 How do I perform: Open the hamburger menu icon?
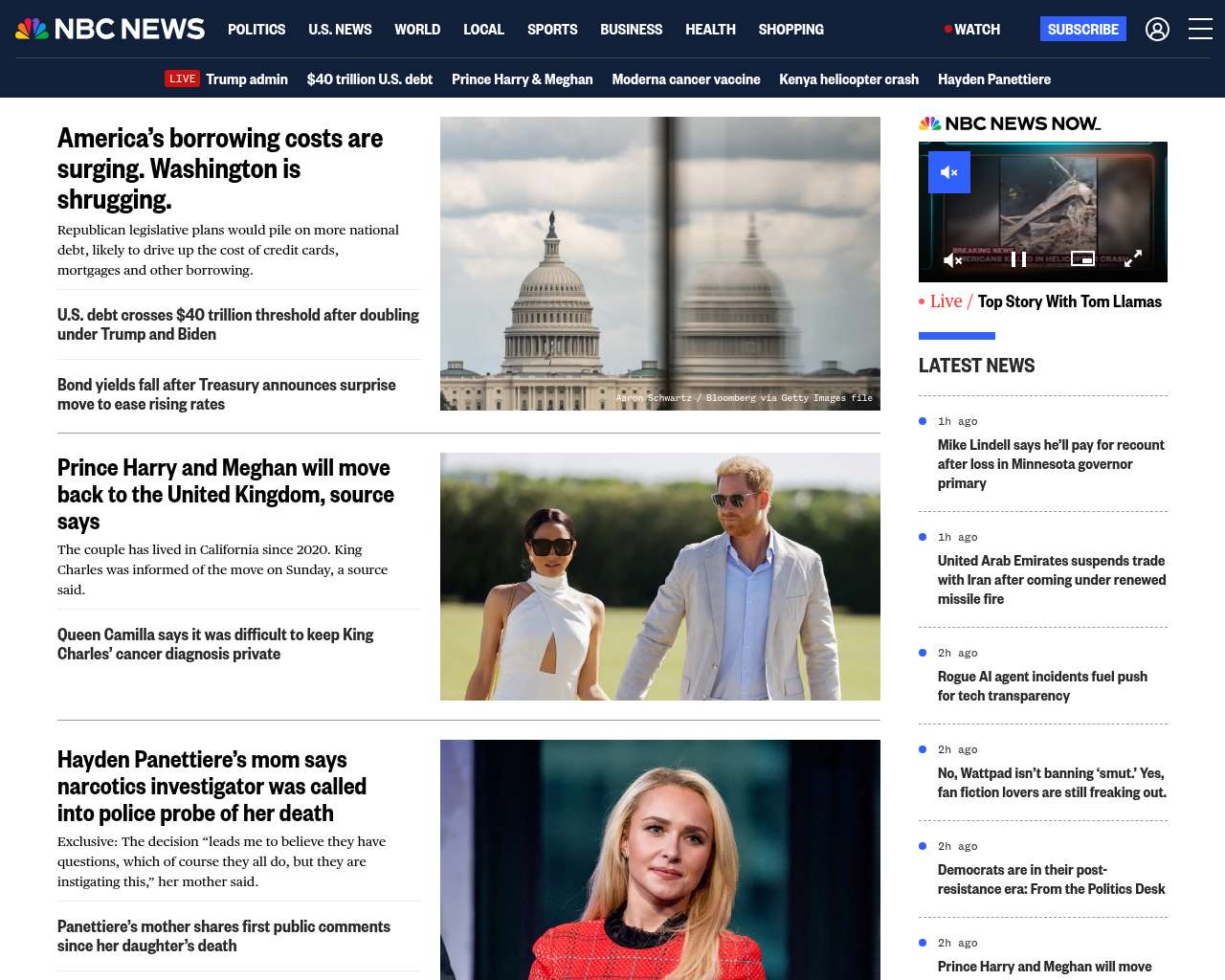(1200, 30)
